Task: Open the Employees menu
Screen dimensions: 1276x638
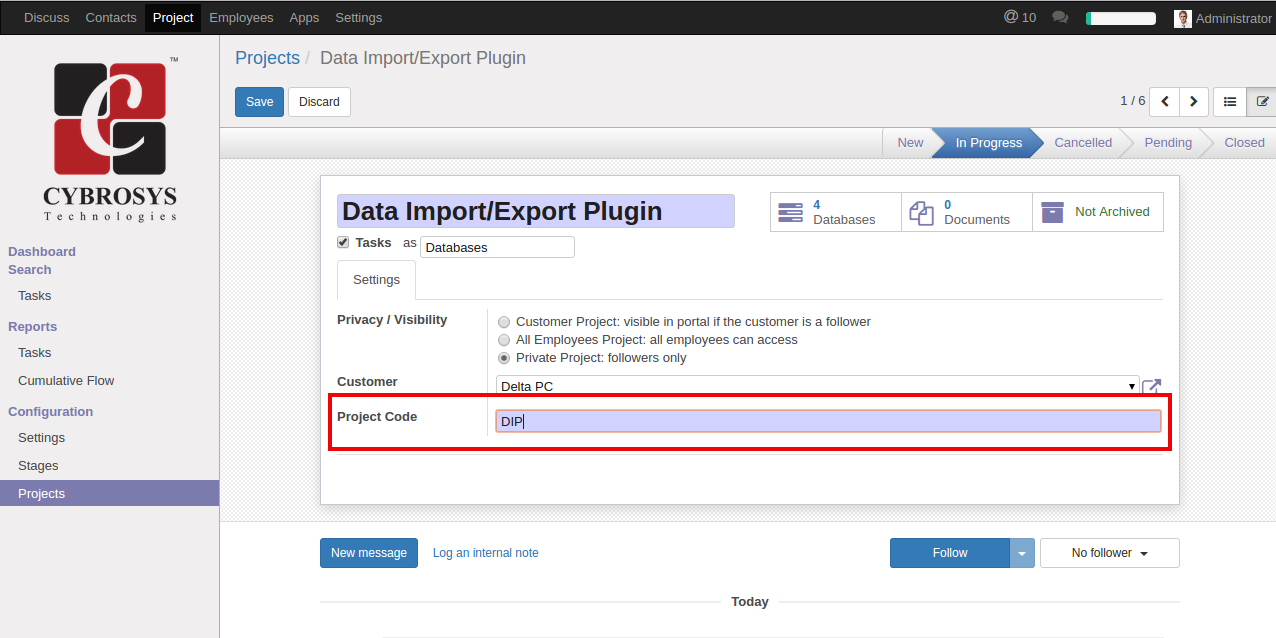Action: [x=241, y=18]
